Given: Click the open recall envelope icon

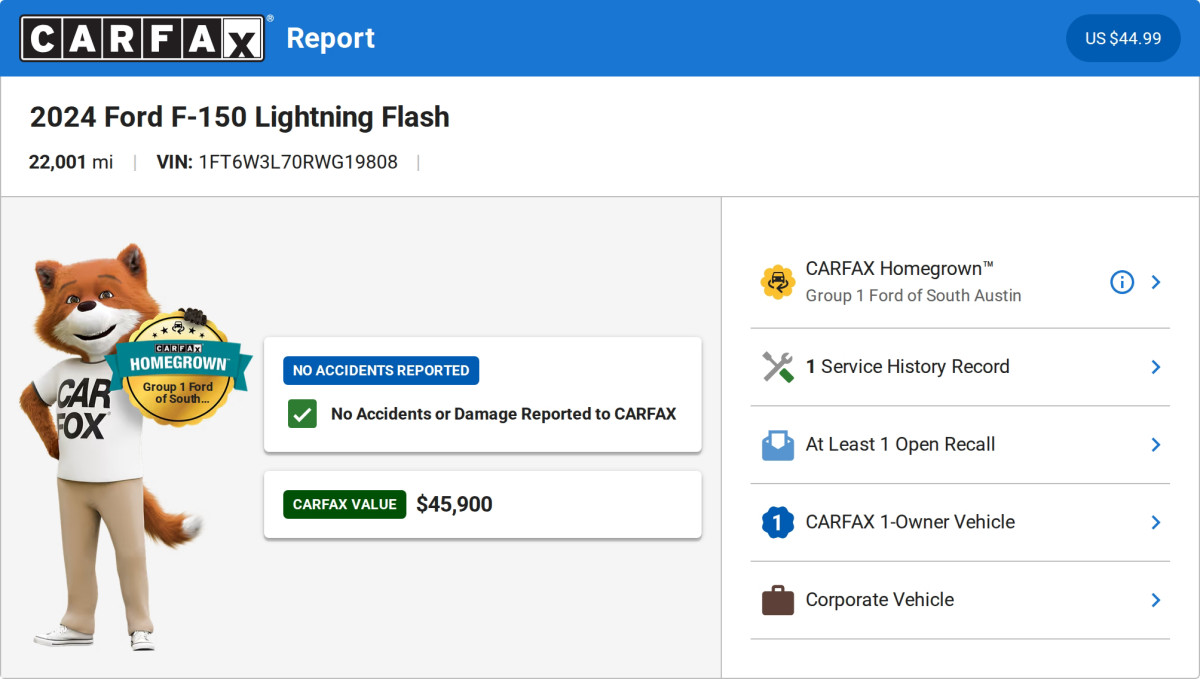Looking at the screenshot, I should (x=777, y=445).
